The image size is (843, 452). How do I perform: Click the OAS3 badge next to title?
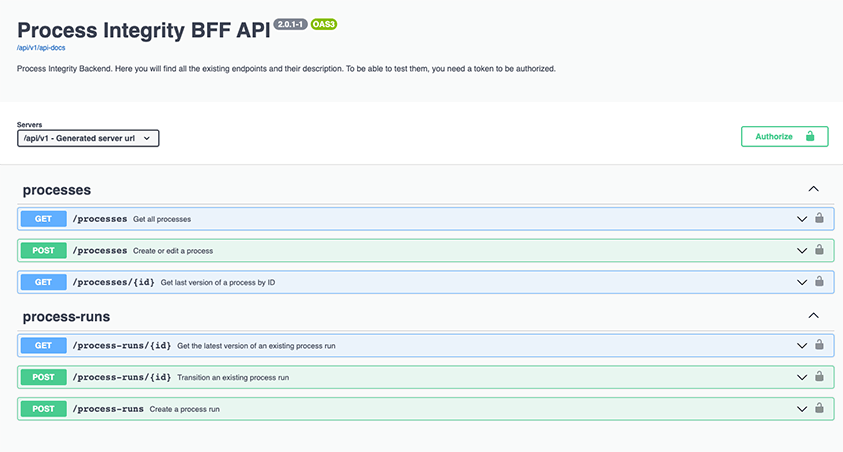tap(324, 24)
